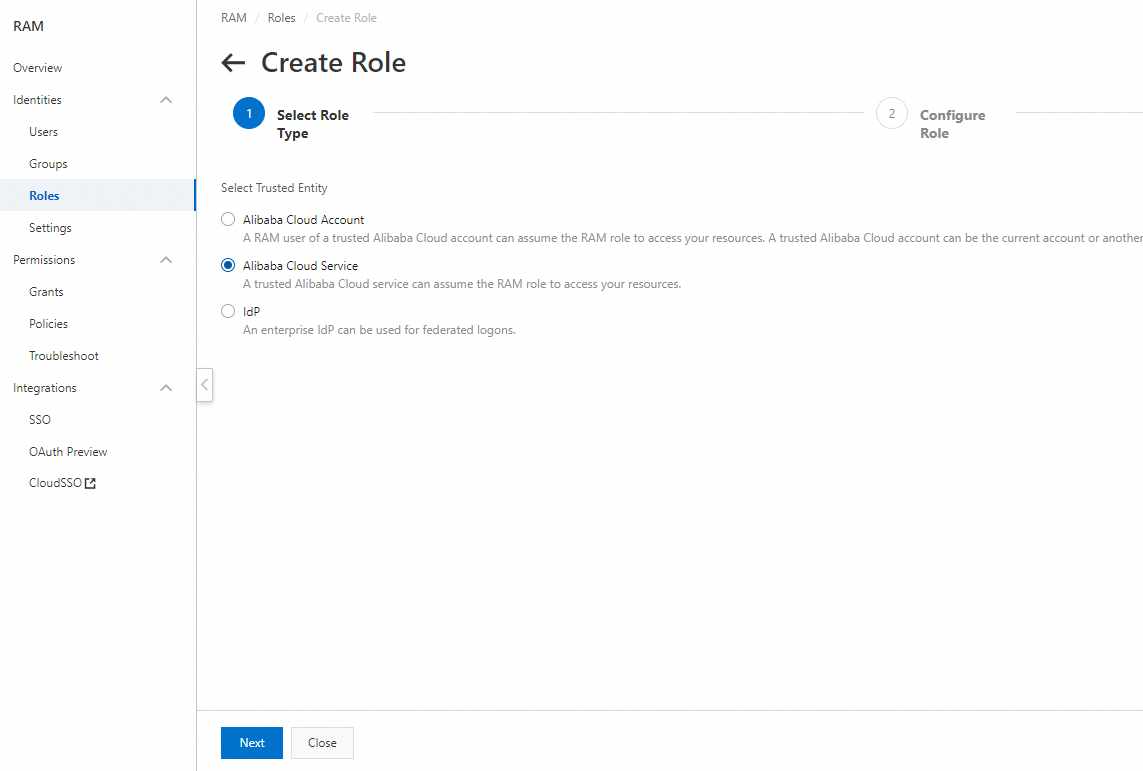Screen dimensions: 1143x771
Task: Collapse the Identities section
Action: [x=166, y=99]
